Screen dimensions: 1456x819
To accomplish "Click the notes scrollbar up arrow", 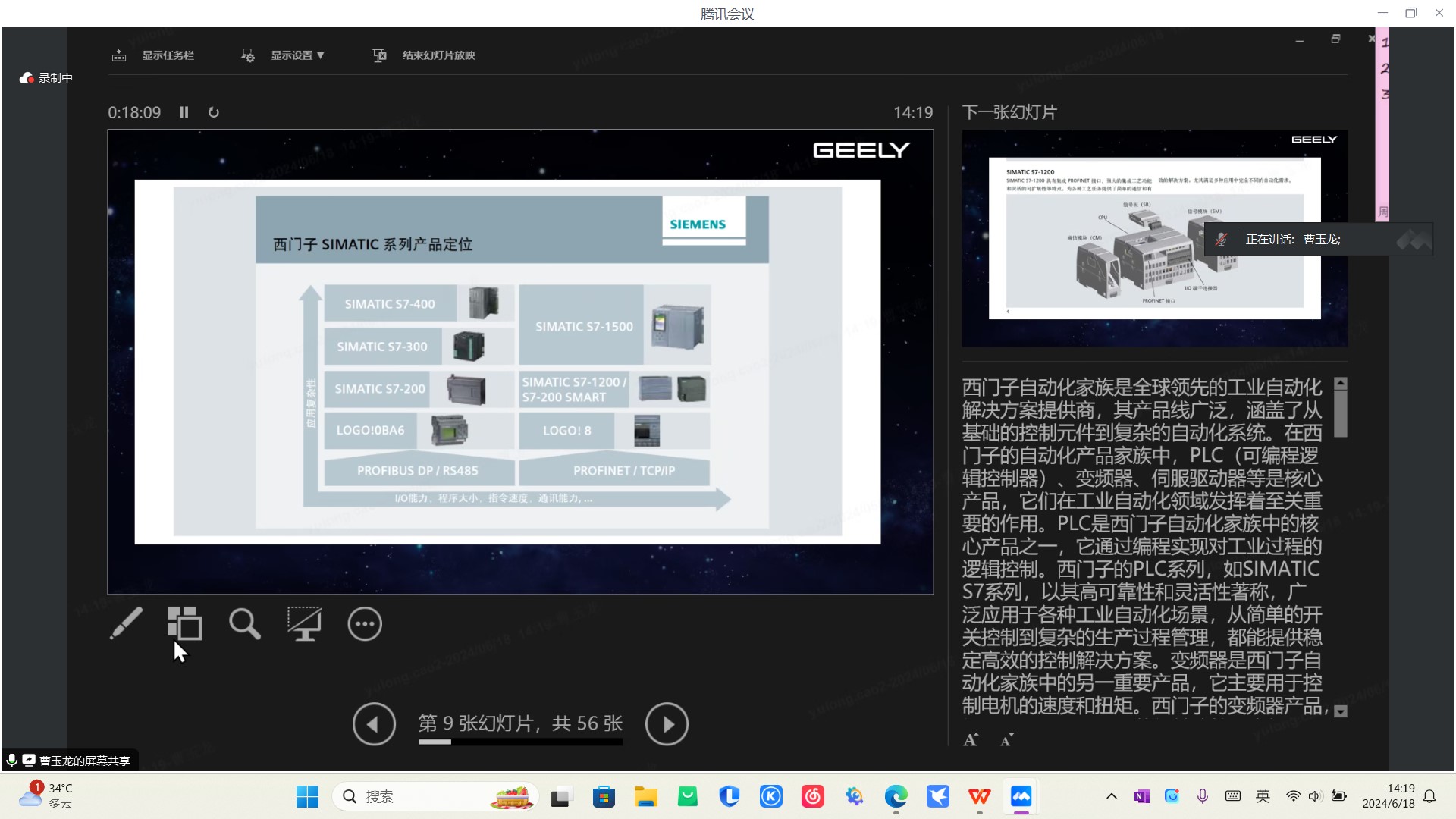I will click(x=1341, y=383).
